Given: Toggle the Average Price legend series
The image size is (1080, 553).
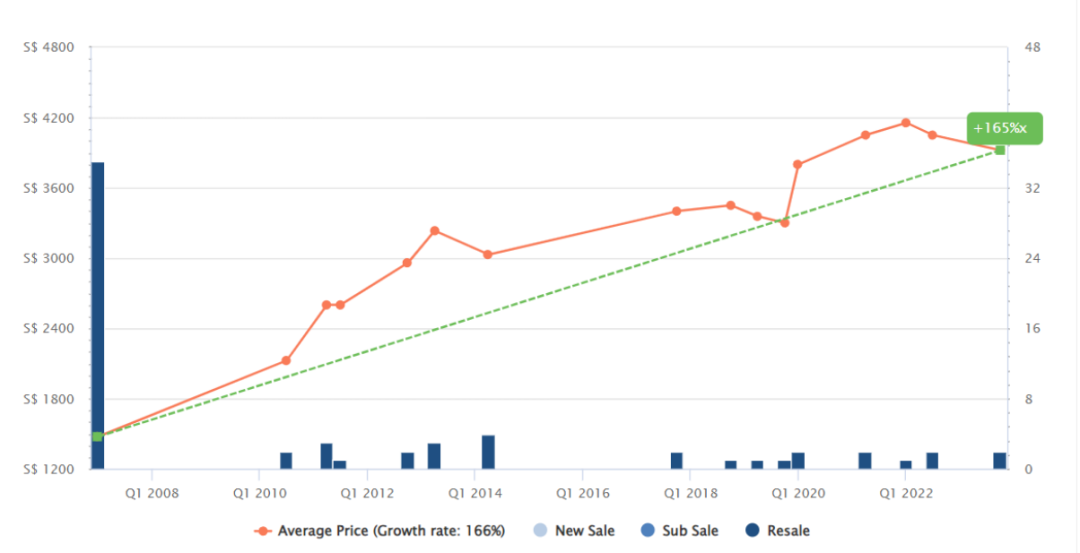Looking at the screenshot, I should 380,531.
